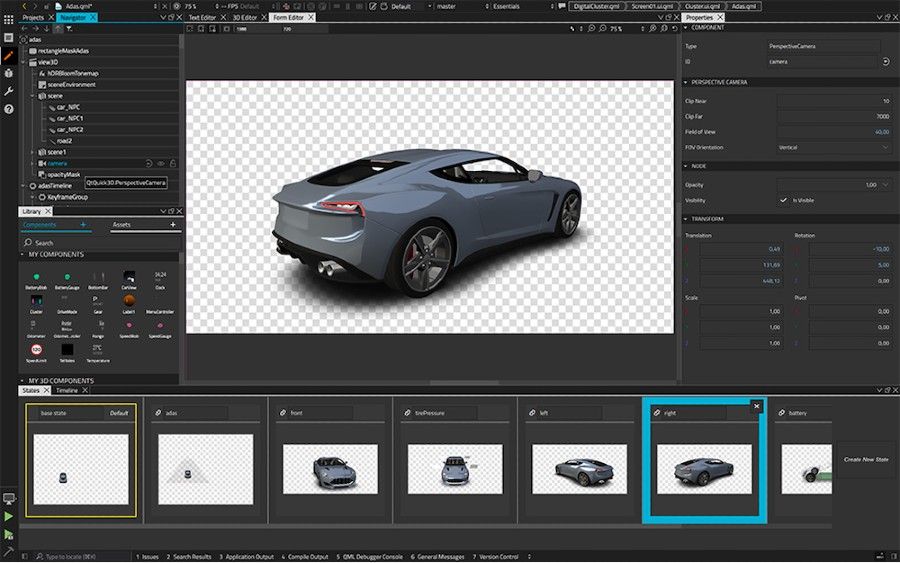Click the Start Debugging run icon
Image resolution: width=900 pixels, height=563 pixels.
(9, 534)
